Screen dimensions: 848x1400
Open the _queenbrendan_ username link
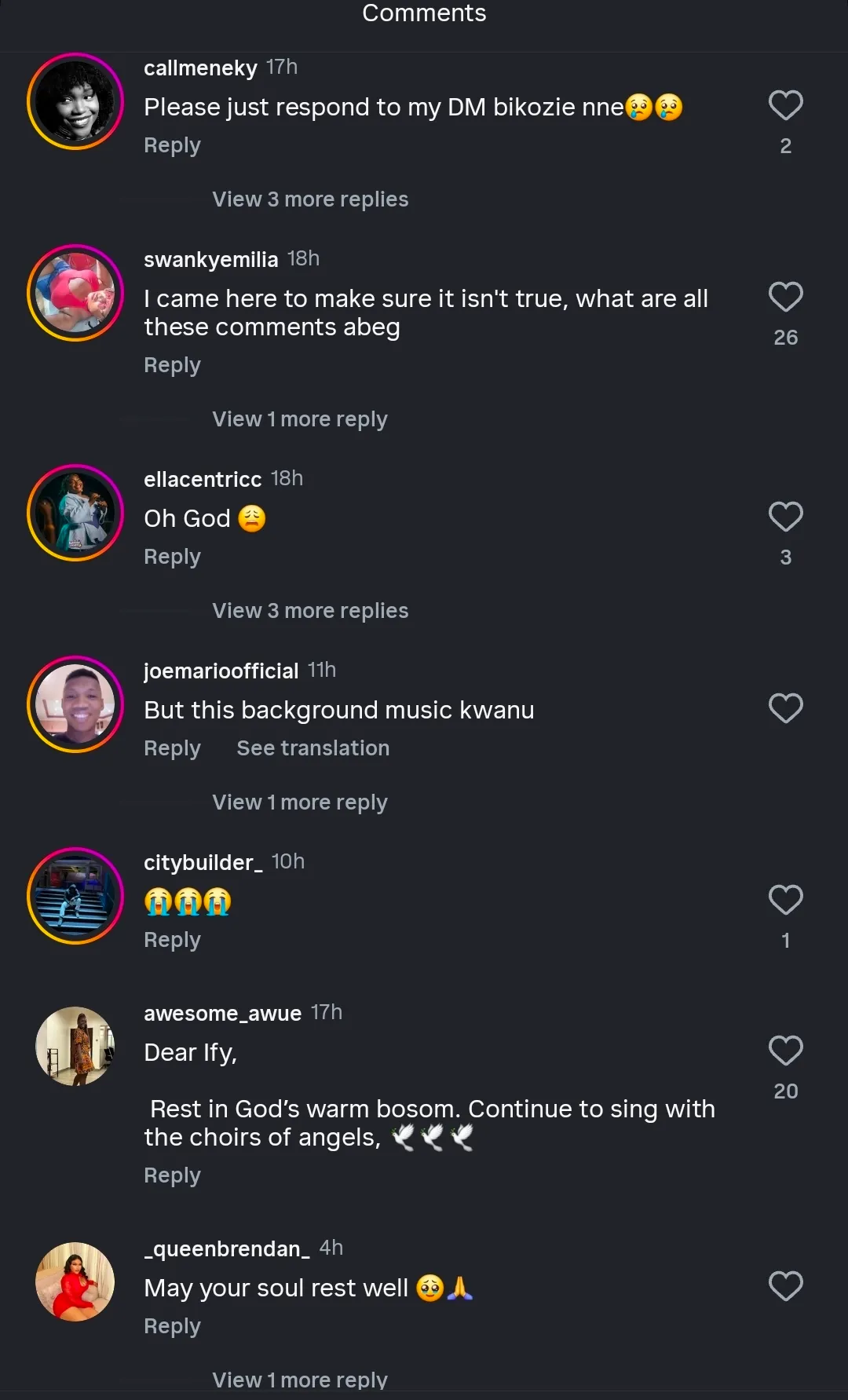pos(226,1249)
